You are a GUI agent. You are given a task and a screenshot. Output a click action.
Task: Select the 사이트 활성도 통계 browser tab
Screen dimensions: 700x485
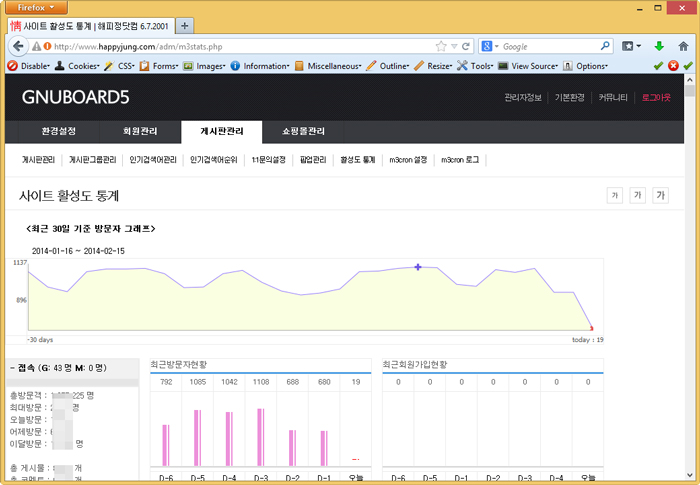point(91,26)
